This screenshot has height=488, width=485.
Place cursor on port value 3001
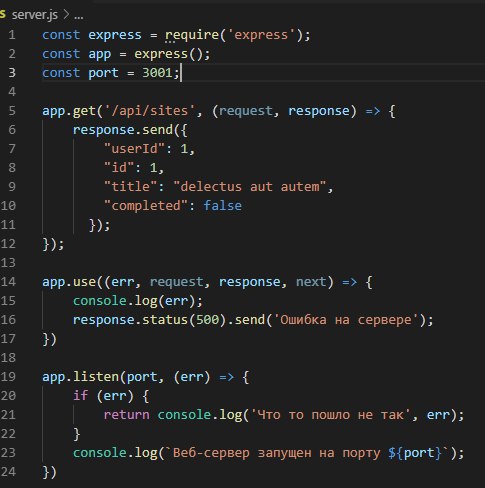coord(157,73)
